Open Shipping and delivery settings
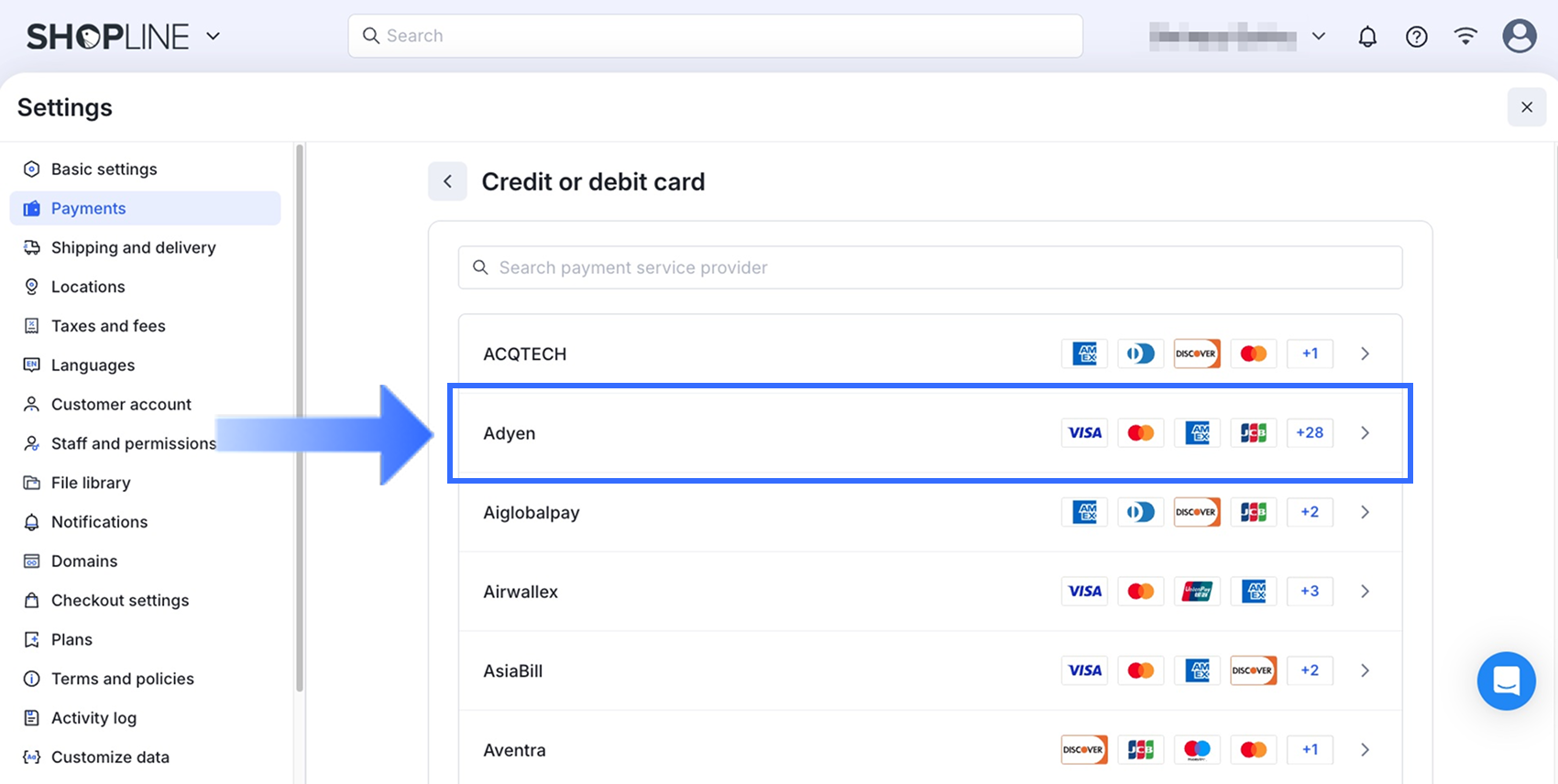The height and width of the screenshot is (784, 1558). pyautogui.click(x=133, y=247)
